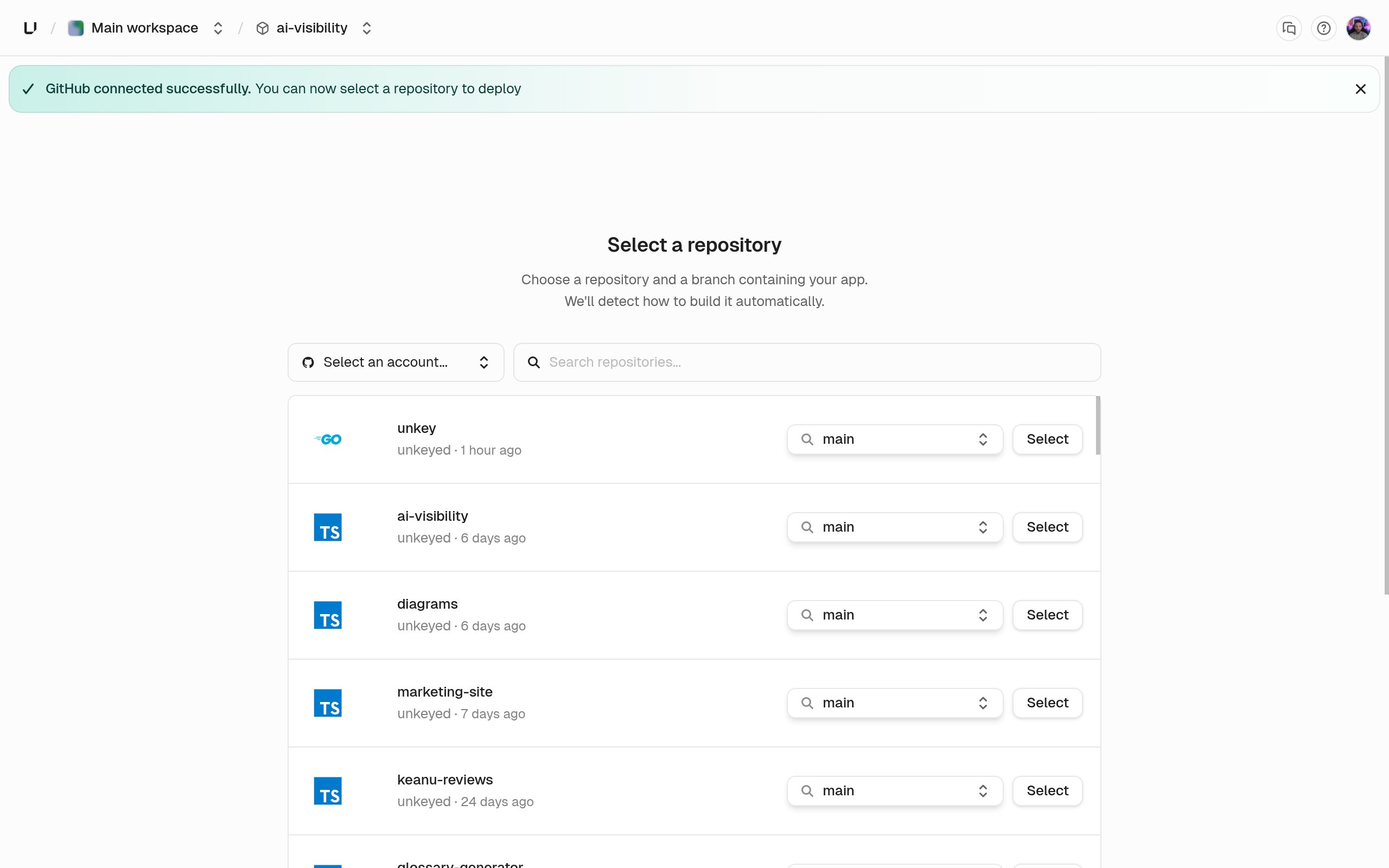
Task: Click the TypeScript icon for ai-visibility
Action: coord(328,527)
